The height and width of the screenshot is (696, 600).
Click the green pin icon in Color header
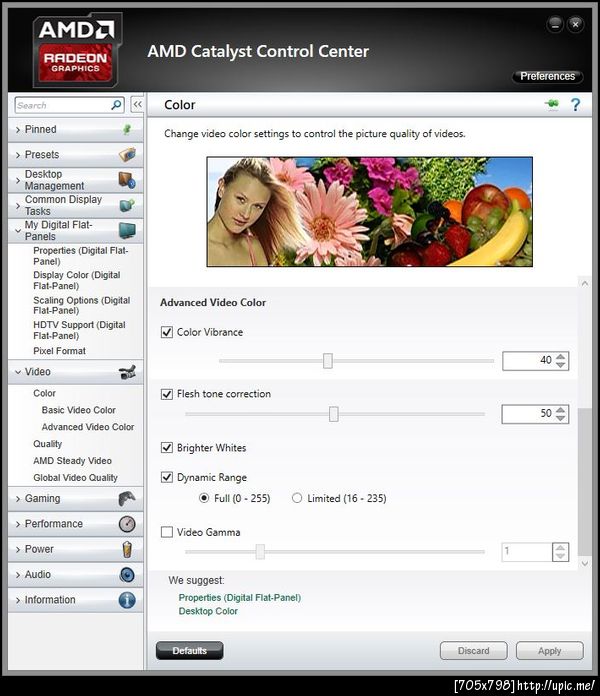552,104
